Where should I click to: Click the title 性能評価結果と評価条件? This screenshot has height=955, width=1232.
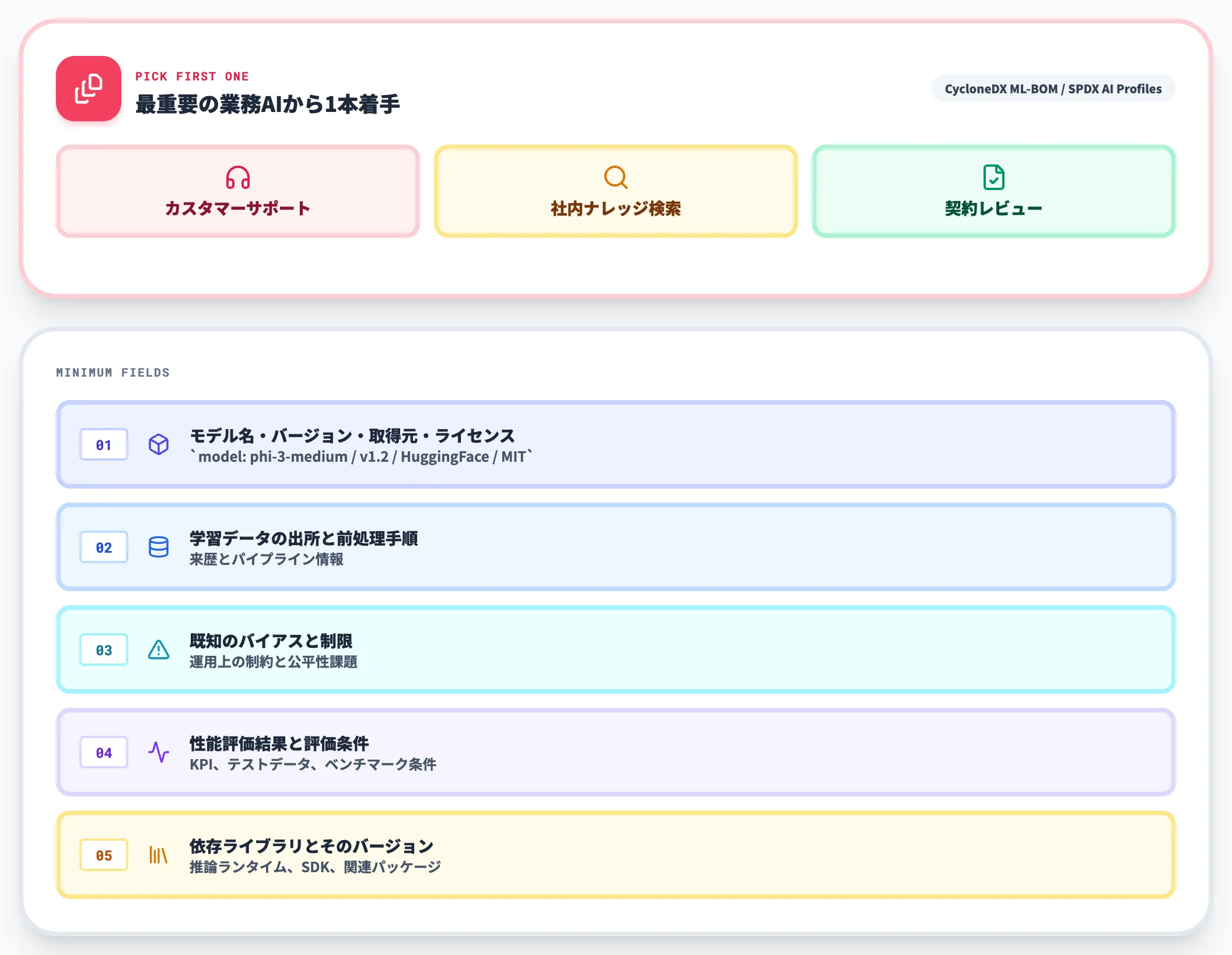click(x=279, y=743)
